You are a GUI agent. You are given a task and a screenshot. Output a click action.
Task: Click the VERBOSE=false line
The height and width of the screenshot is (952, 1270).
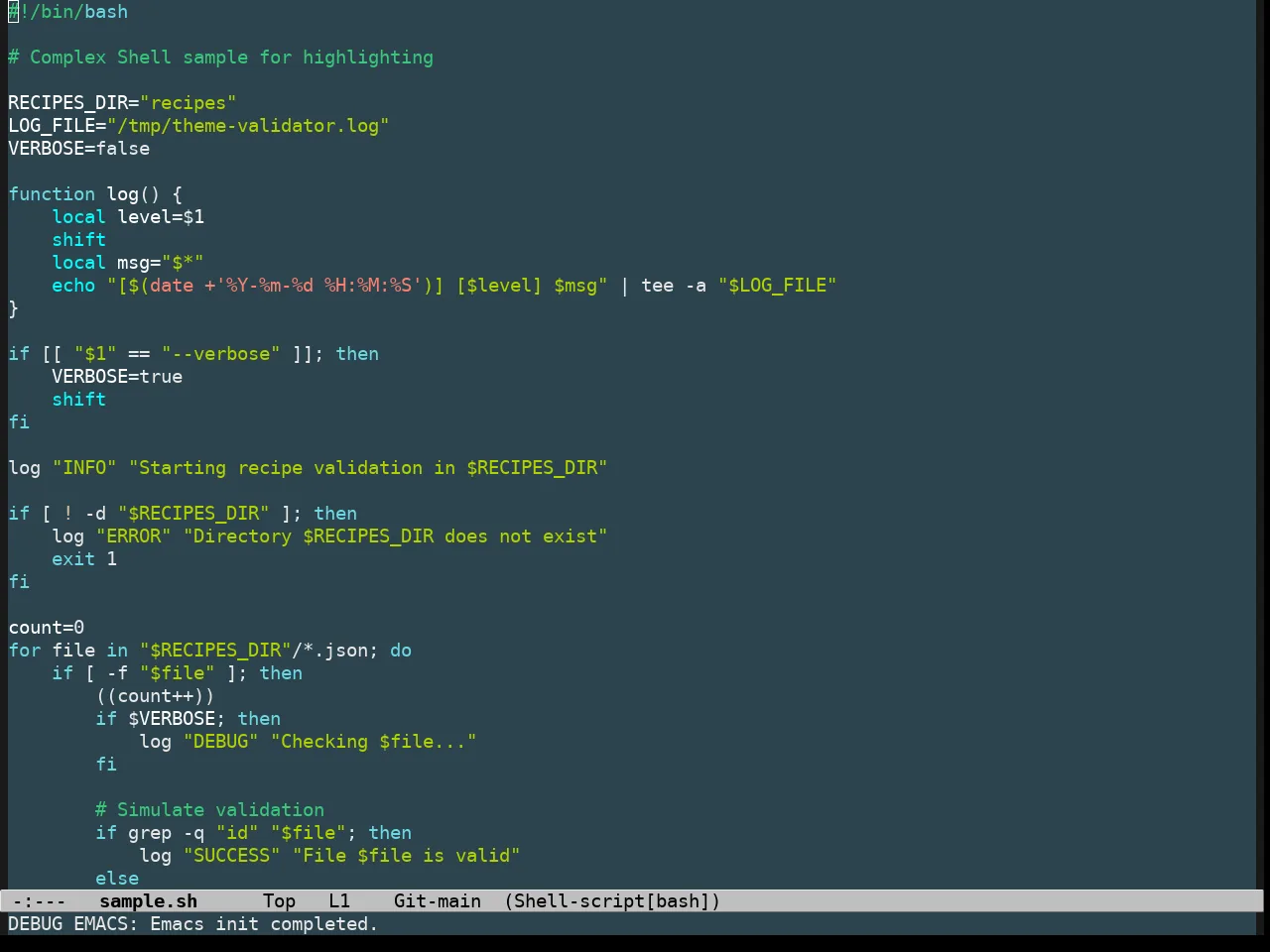pyautogui.click(x=79, y=149)
